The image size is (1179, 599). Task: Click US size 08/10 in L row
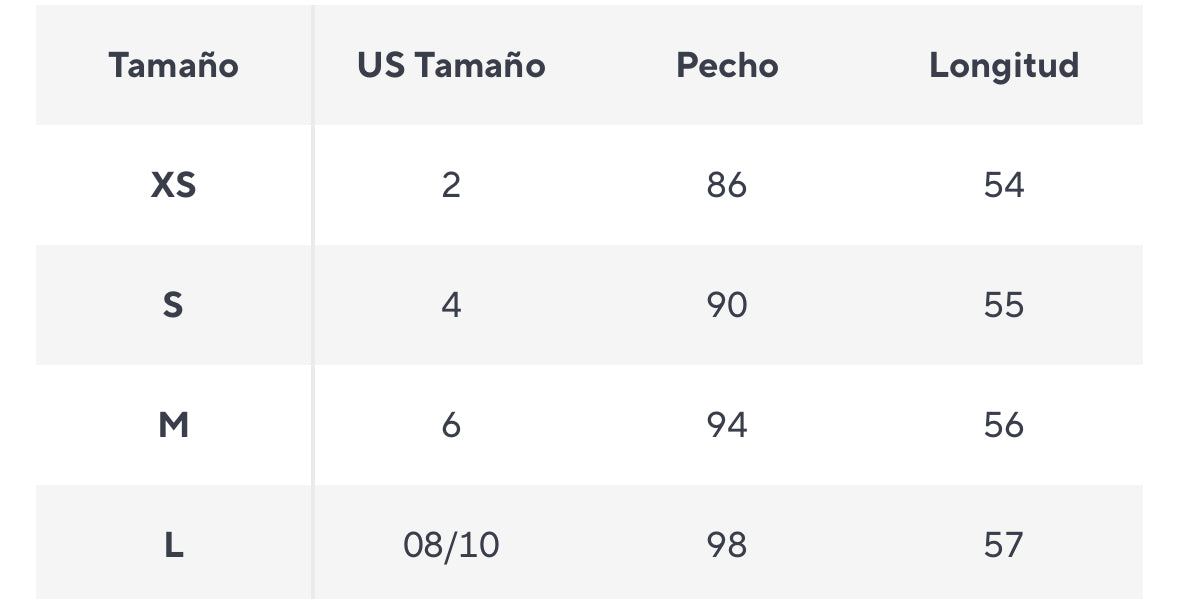pos(451,545)
